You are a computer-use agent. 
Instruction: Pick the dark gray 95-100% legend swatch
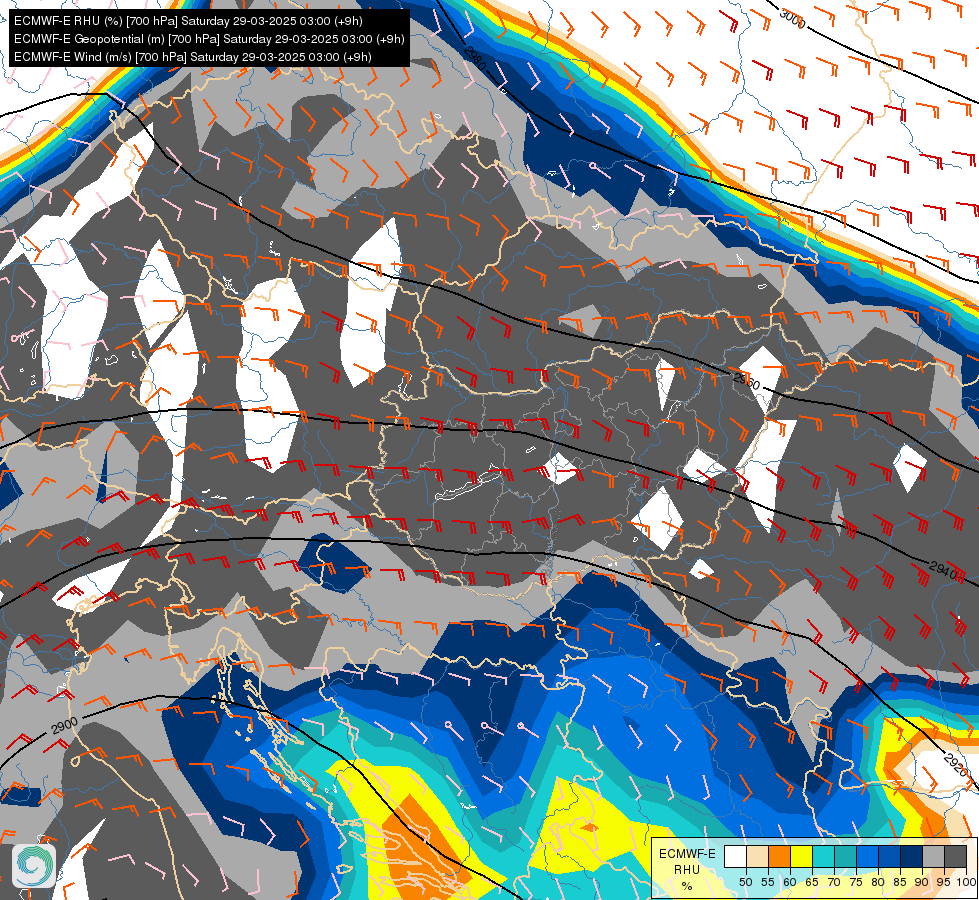coord(955,856)
